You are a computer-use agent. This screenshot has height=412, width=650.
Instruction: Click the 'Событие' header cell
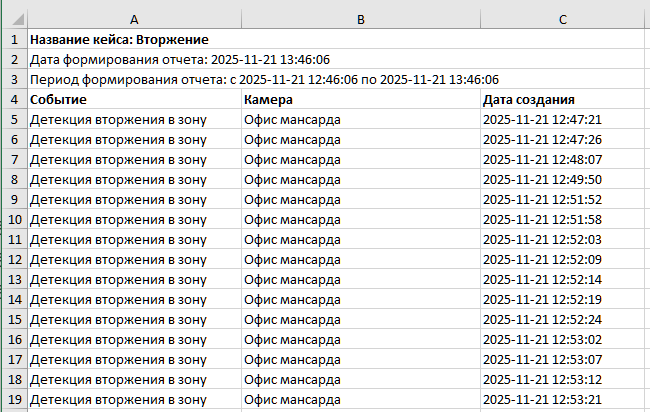tap(59, 100)
